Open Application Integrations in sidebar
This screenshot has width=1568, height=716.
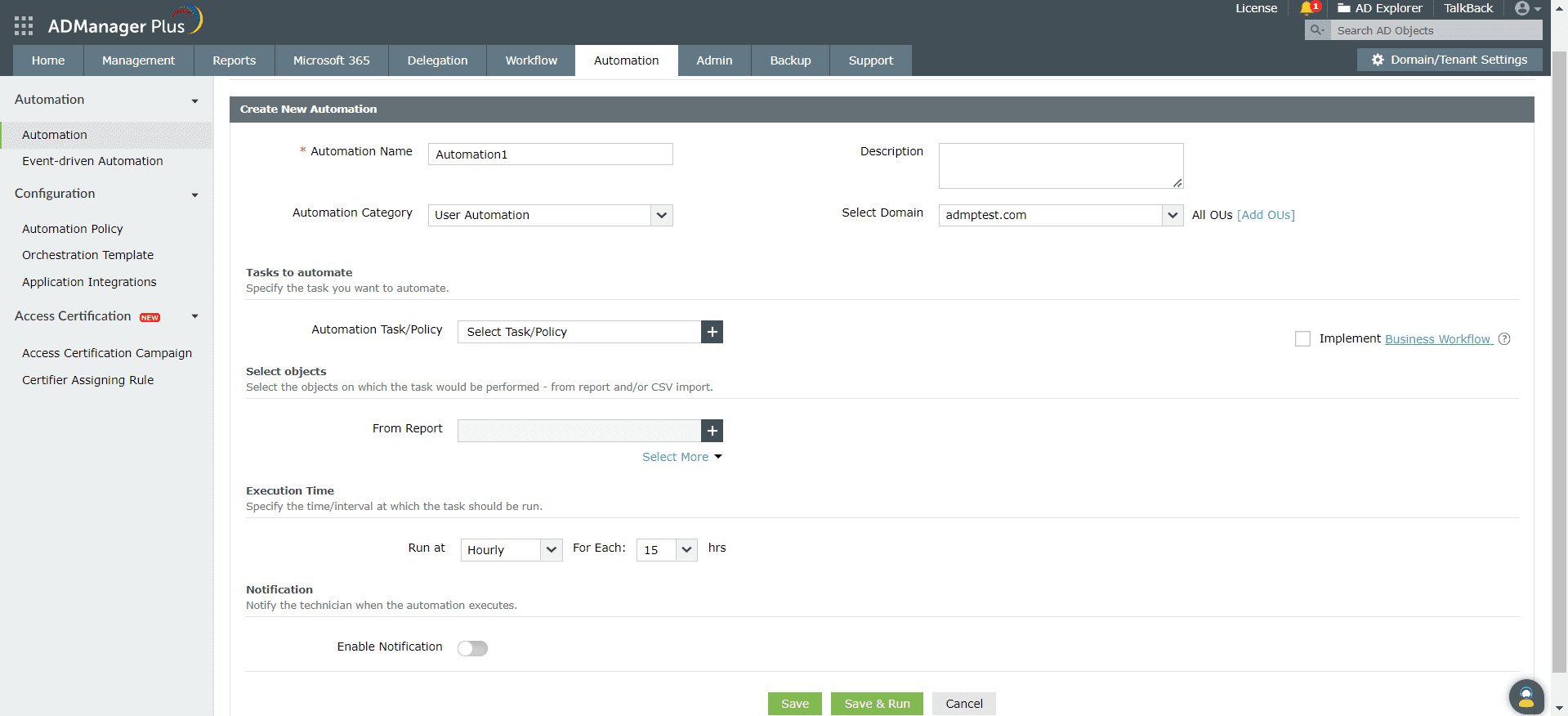tap(89, 282)
